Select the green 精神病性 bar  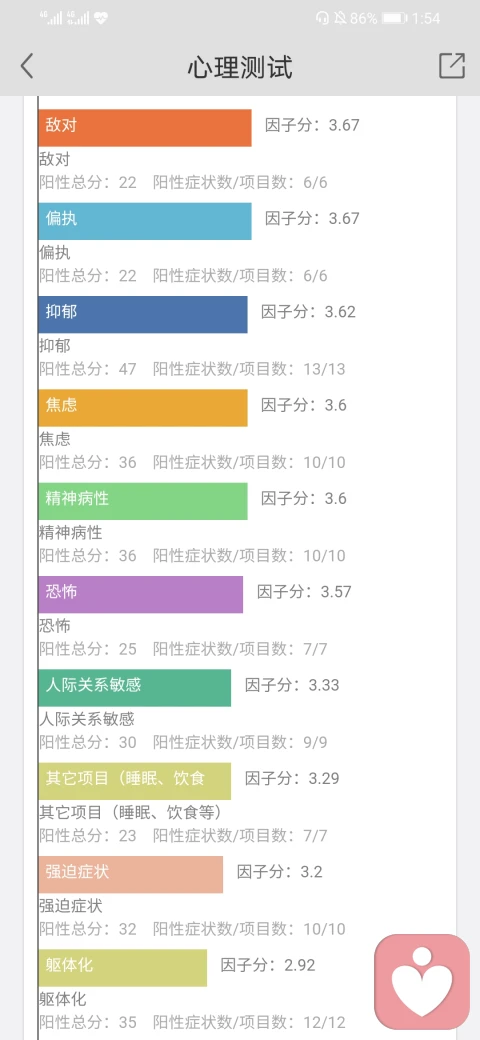pos(143,501)
